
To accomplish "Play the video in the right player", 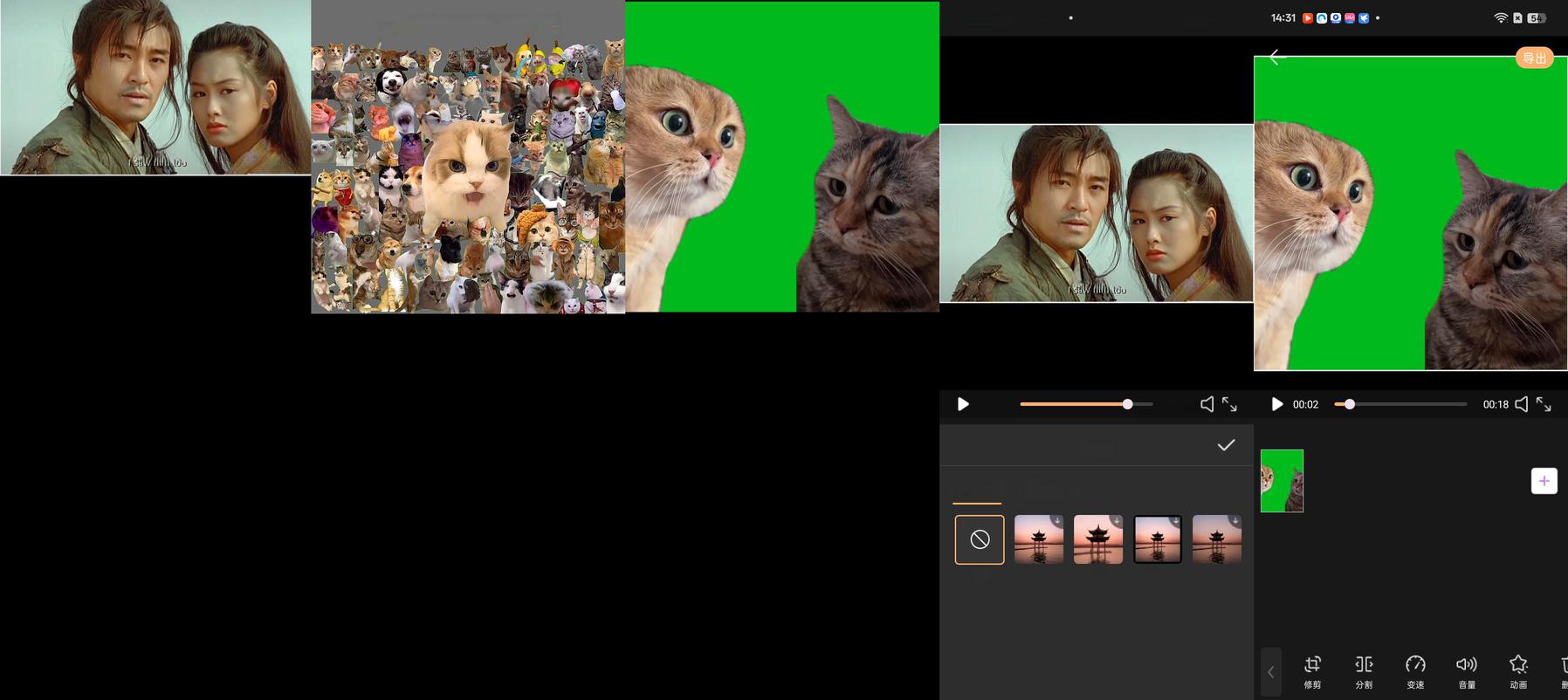I will [1276, 404].
